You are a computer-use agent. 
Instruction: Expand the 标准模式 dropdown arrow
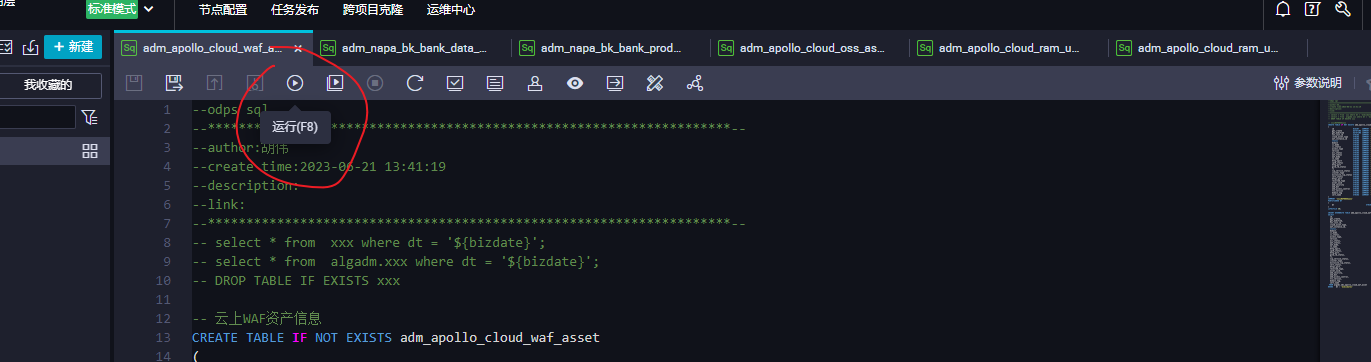(x=149, y=9)
